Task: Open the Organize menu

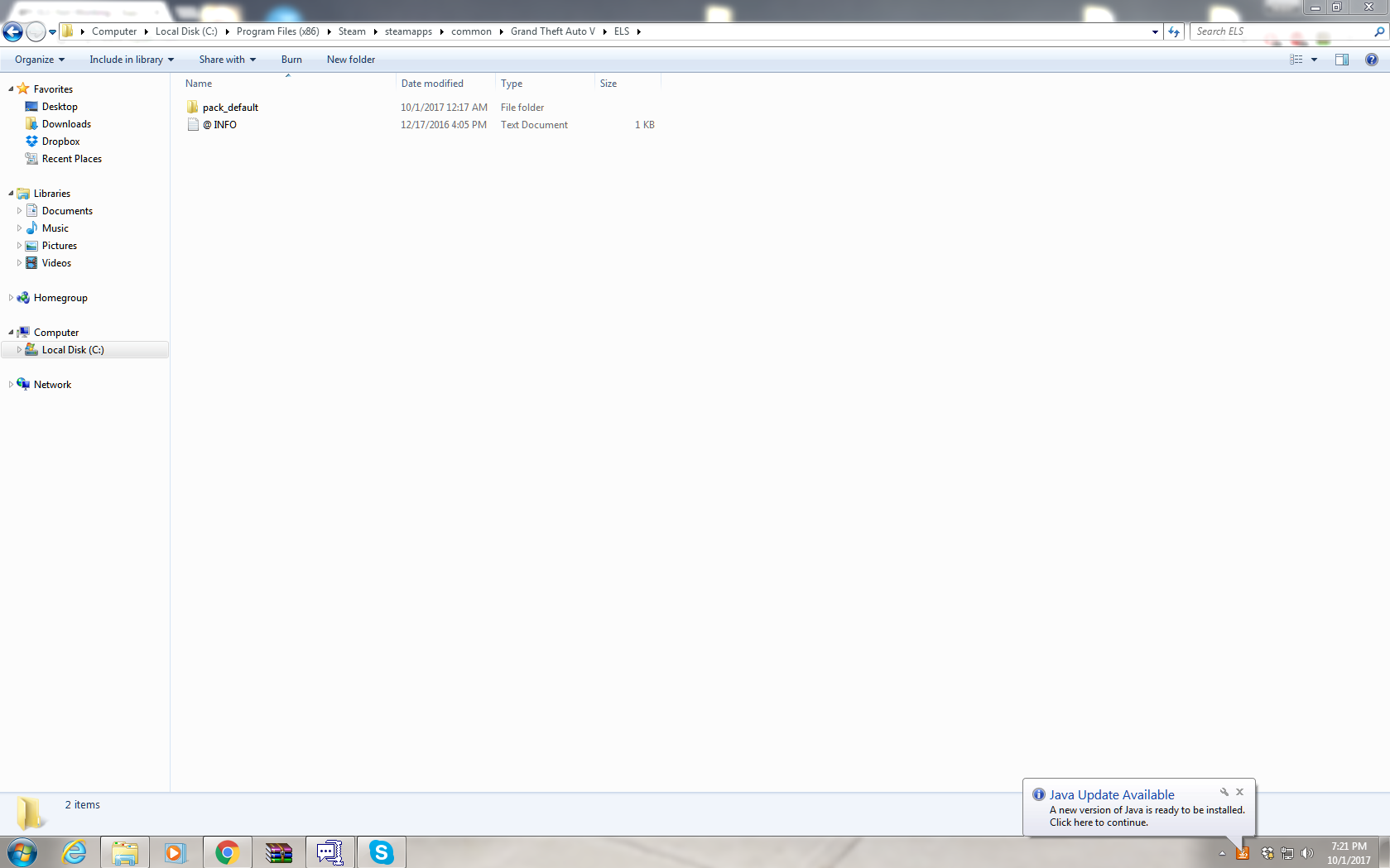Action: tap(39, 60)
